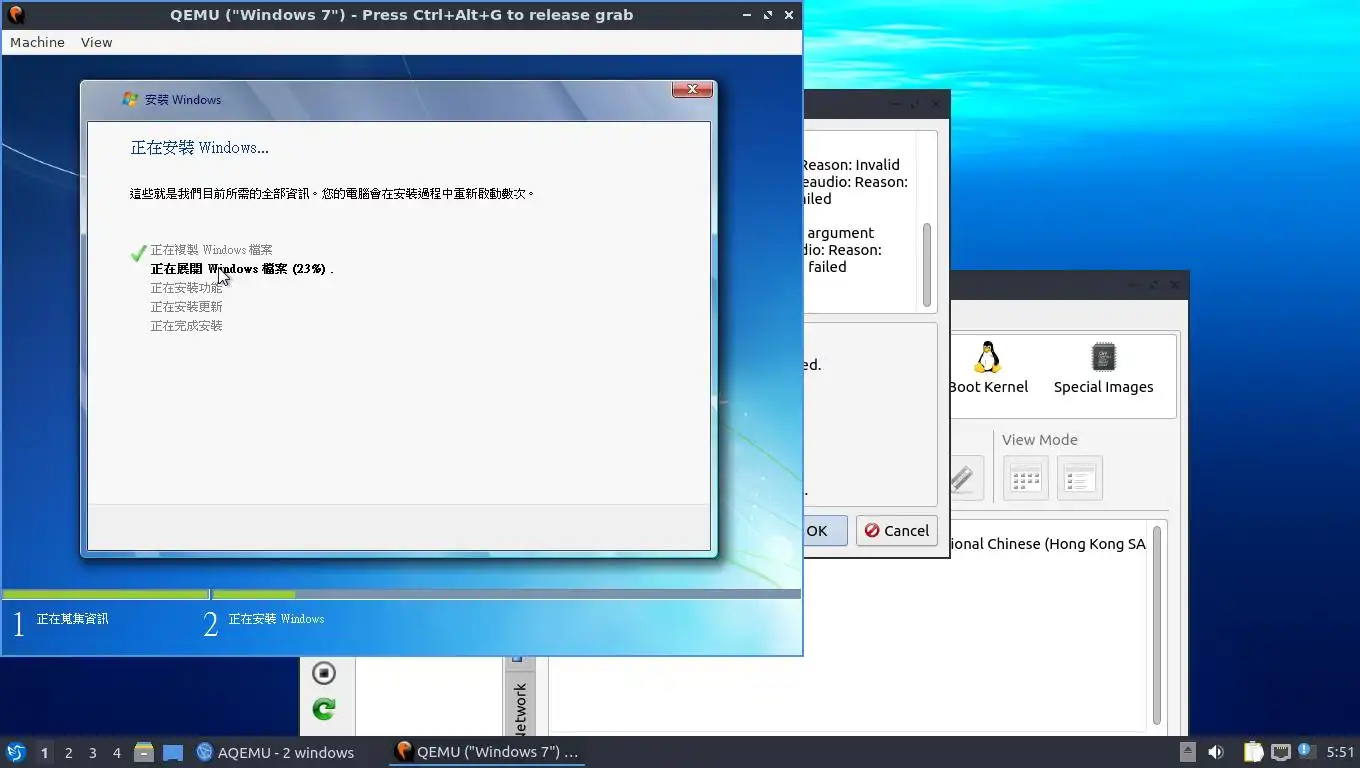Open the Machine menu in QEMU
1360x768 pixels.
37,42
